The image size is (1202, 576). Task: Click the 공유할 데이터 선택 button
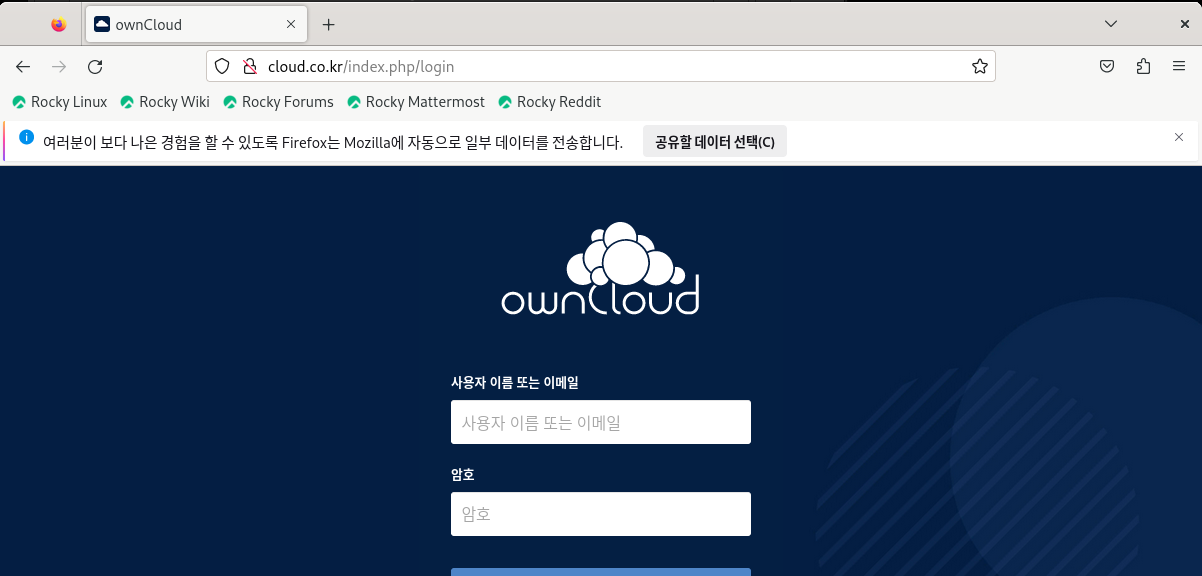715,142
